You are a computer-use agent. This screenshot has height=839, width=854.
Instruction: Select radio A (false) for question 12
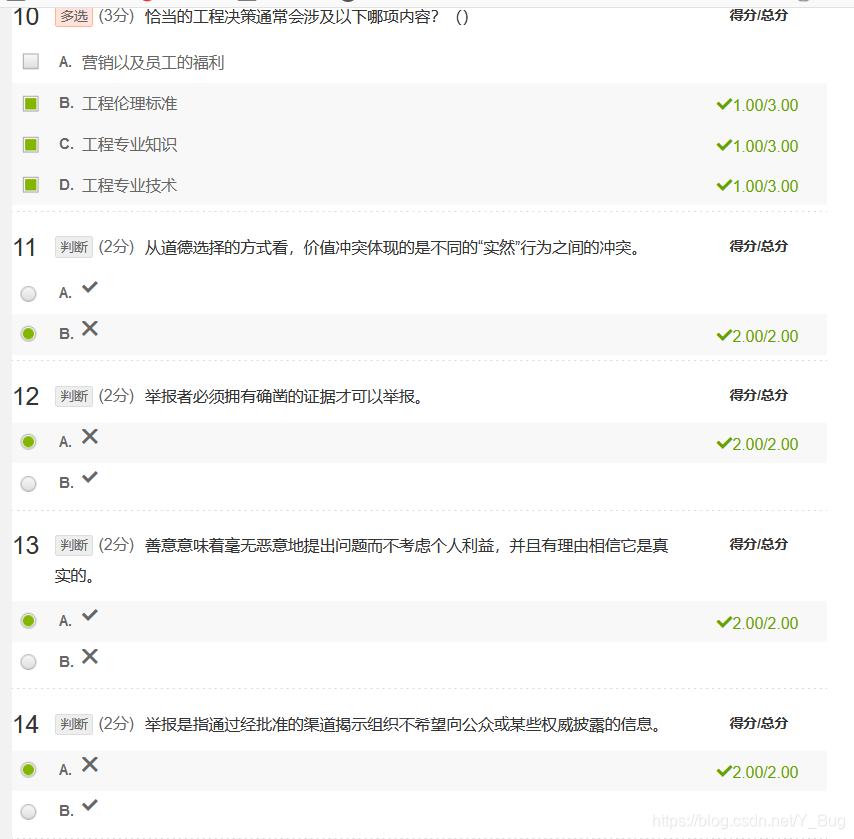[28, 441]
